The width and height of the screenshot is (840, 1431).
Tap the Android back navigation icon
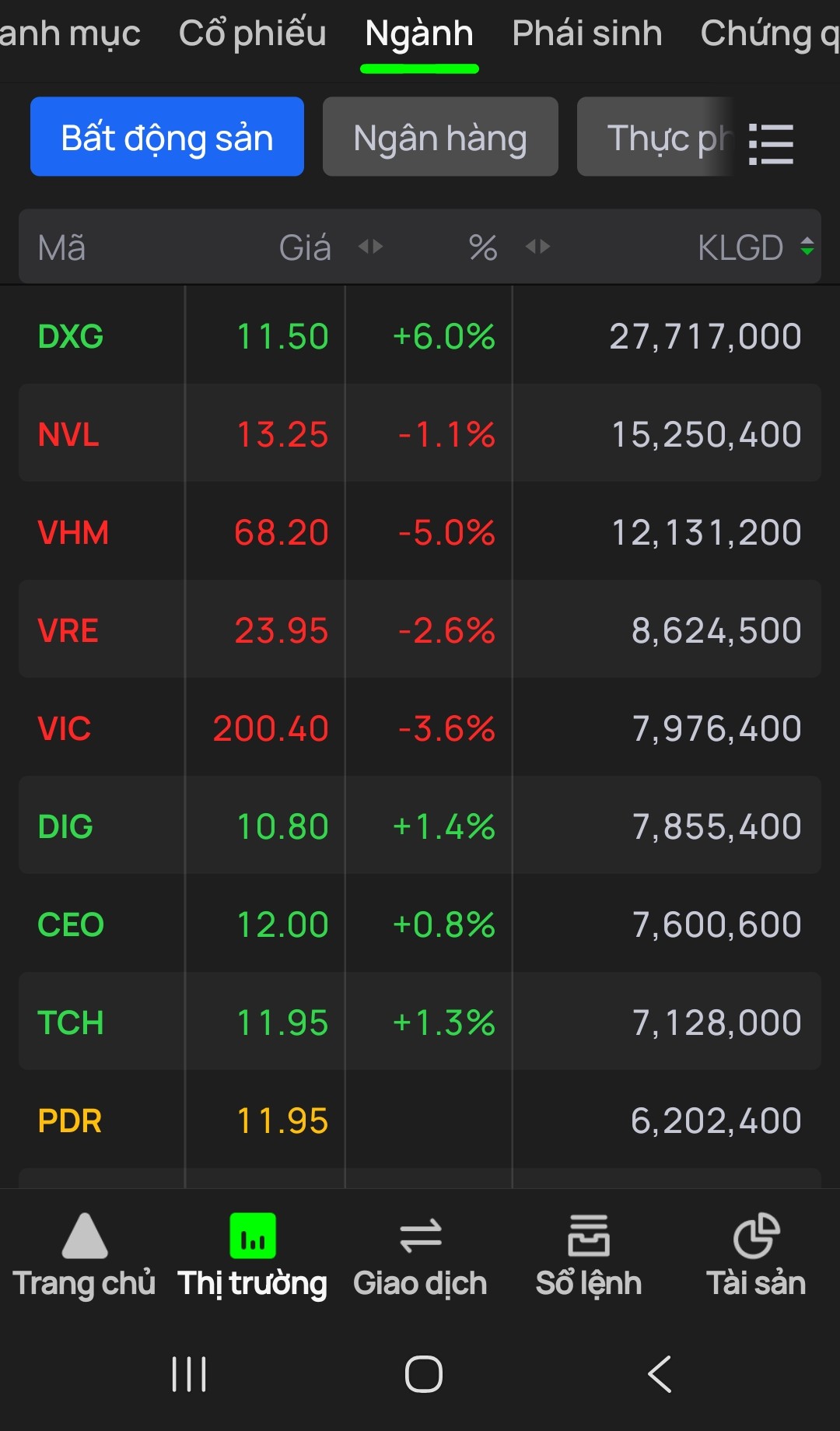coord(660,1373)
